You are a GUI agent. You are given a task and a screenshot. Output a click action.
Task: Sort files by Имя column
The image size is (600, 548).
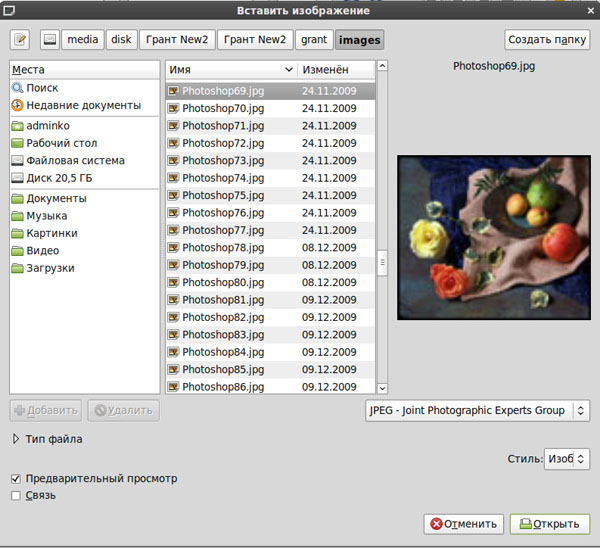pyautogui.click(x=231, y=70)
